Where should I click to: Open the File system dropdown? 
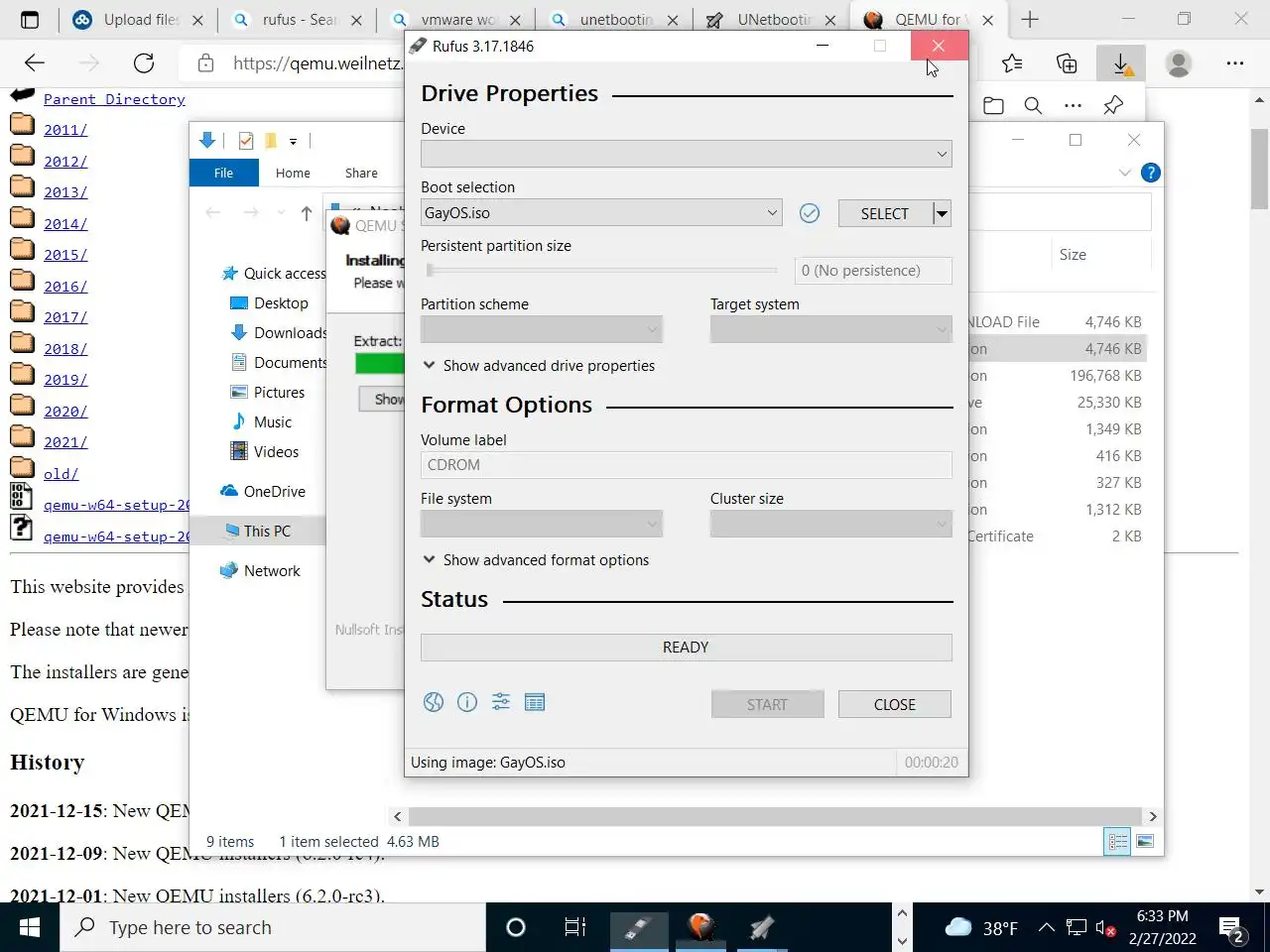coord(542,524)
